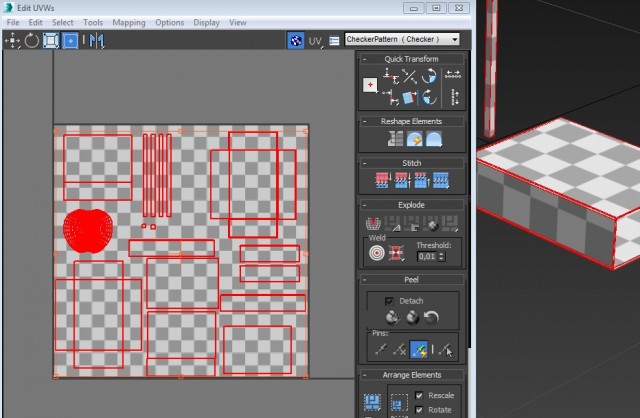Viewport: 640px width, 418px height.
Task: Open the Mapping menu
Action: click(x=129, y=22)
